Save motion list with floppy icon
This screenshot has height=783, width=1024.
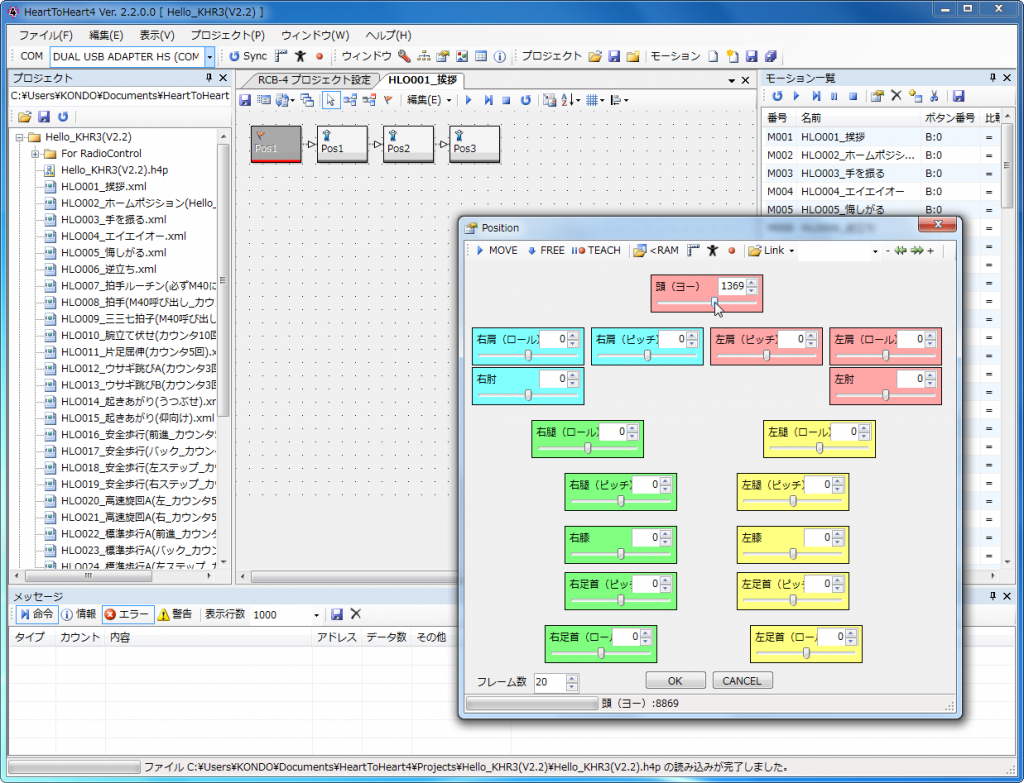(958, 96)
